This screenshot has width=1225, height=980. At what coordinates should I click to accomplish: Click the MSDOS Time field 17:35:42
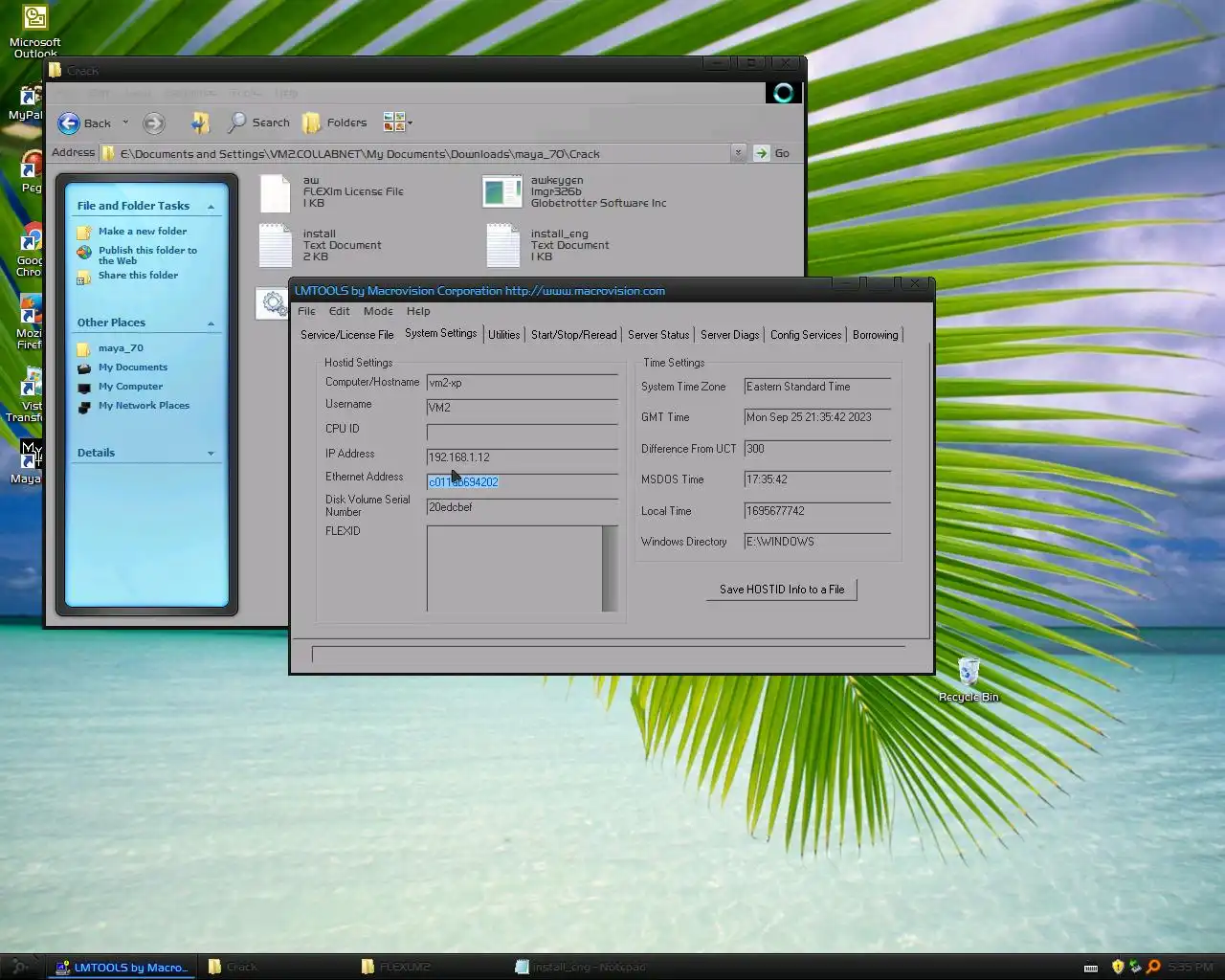[818, 479]
